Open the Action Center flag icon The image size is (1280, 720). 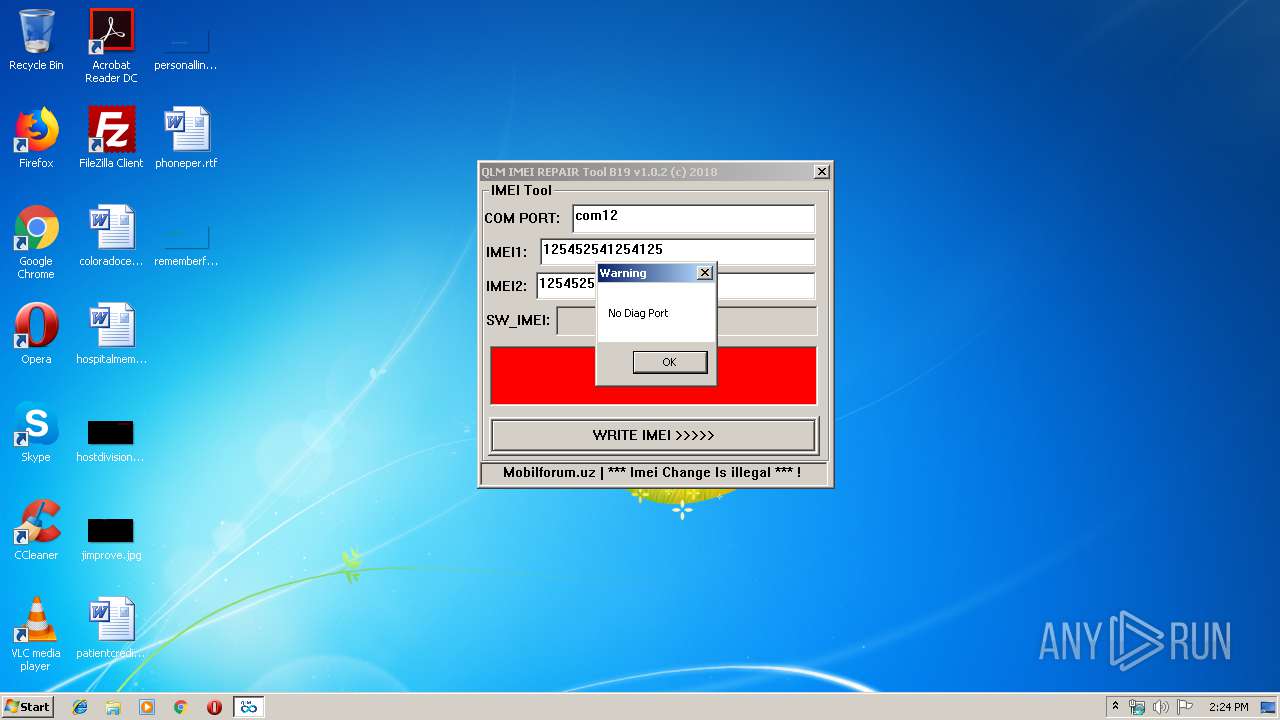[x=1185, y=707]
